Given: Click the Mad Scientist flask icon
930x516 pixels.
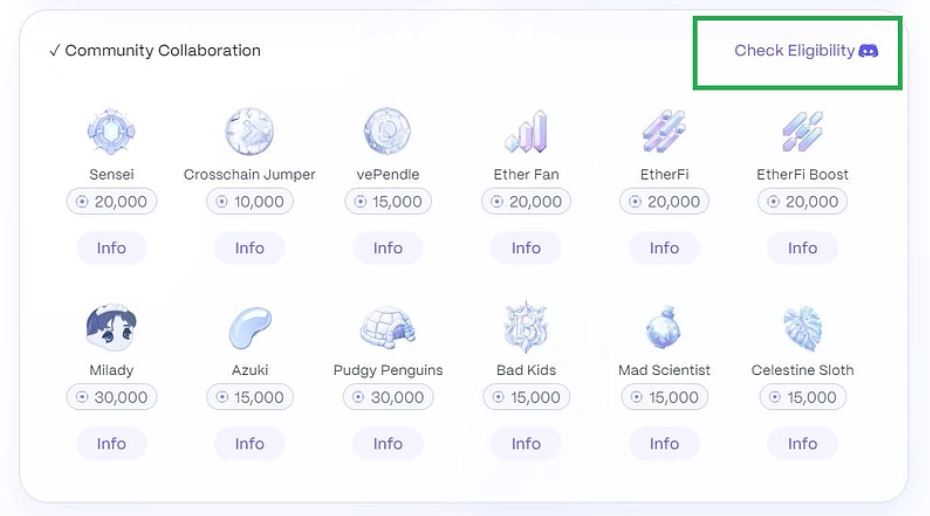Looking at the screenshot, I should 664,327.
